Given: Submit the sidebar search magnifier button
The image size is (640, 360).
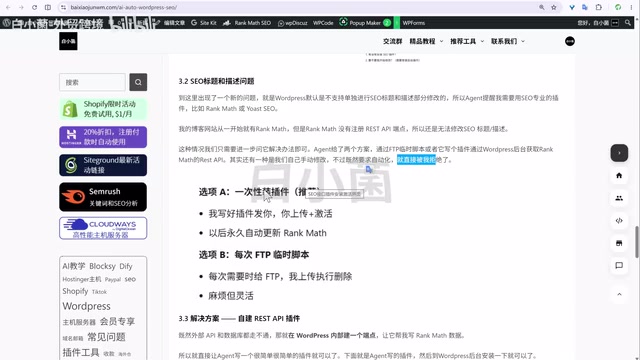Looking at the screenshot, I should (138, 82).
